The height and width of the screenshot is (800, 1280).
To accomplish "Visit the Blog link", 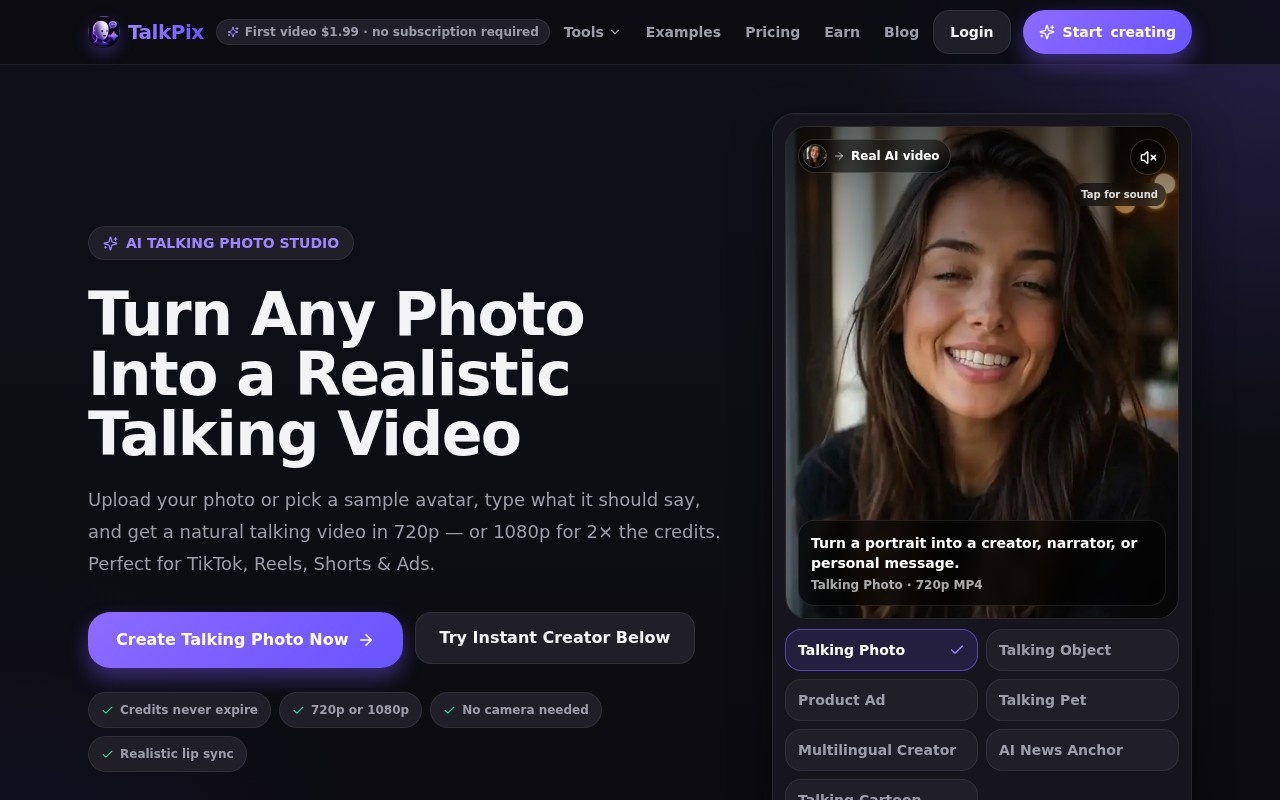I will pyautogui.click(x=901, y=32).
